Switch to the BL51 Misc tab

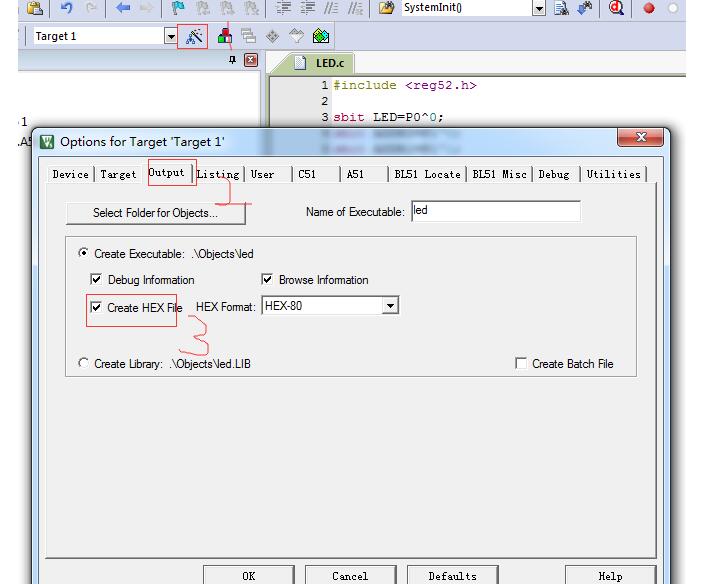(x=499, y=175)
